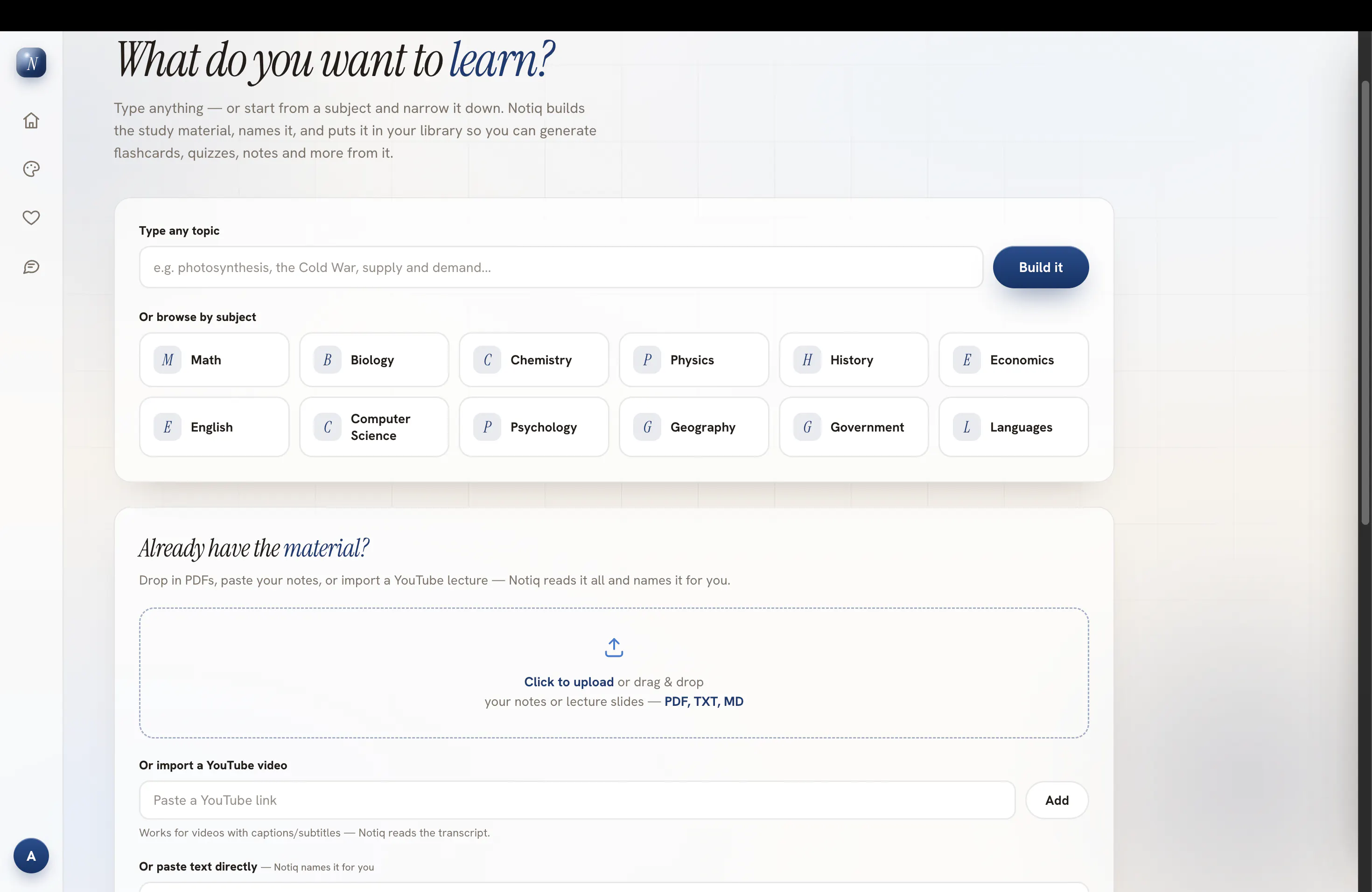Image resolution: width=1372 pixels, height=892 pixels.
Task: Go to Home via the house icon
Action: click(x=31, y=120)
